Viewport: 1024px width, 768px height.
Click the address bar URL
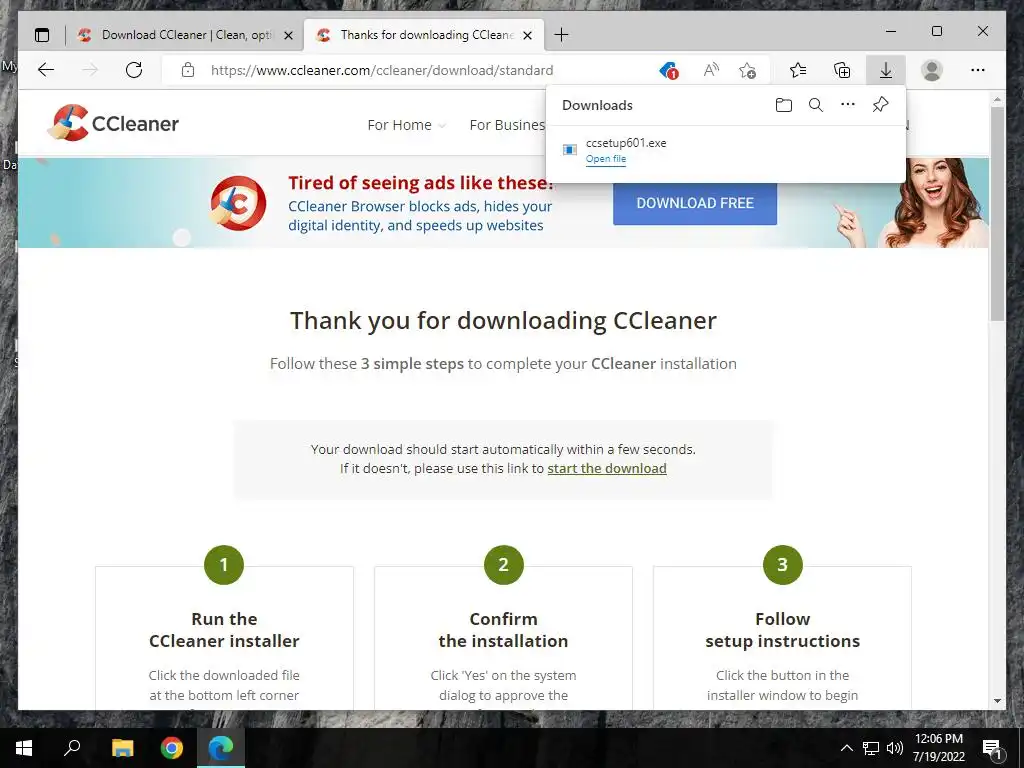coord(382,70)
